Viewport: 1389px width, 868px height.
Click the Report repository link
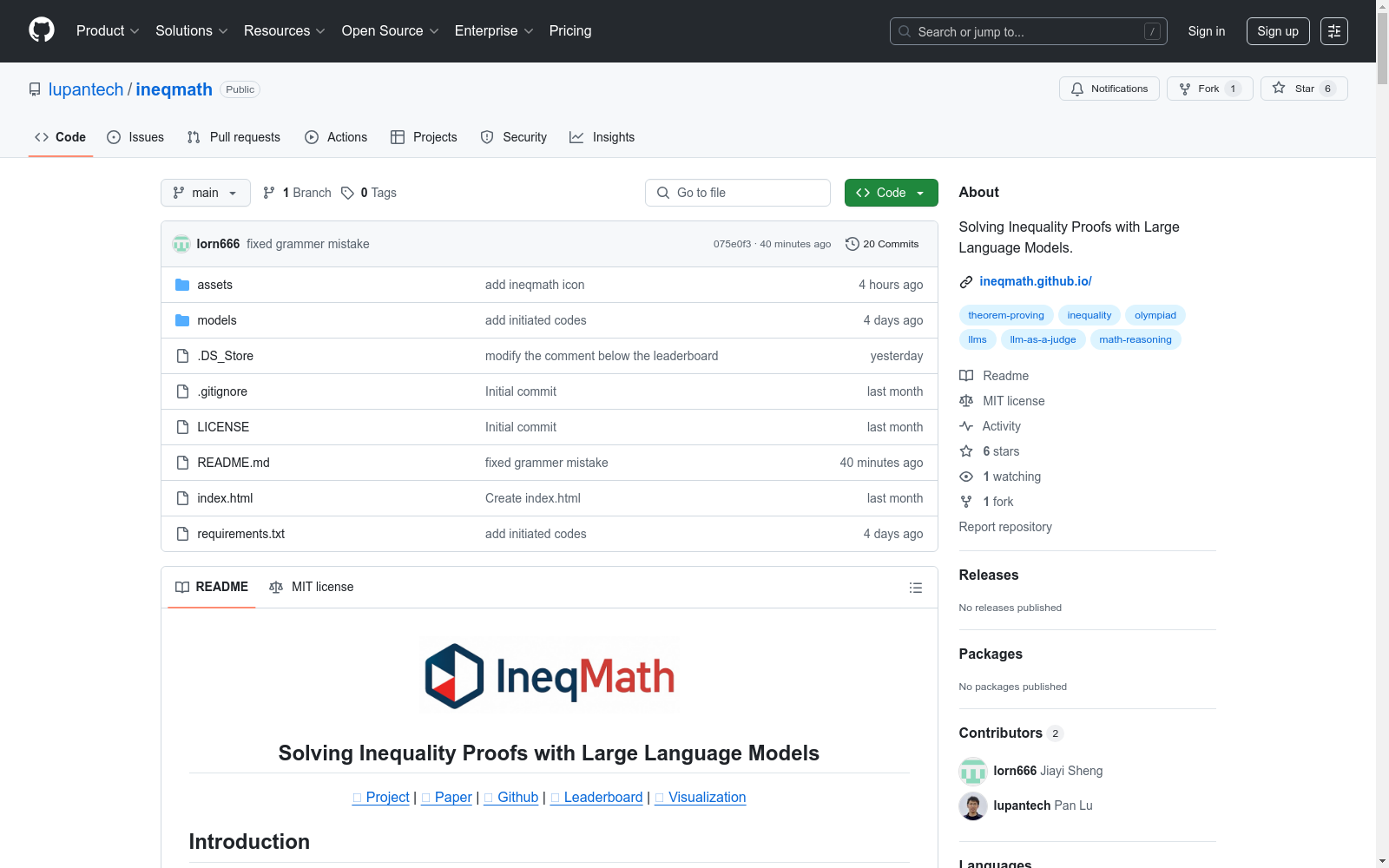tap(1005, 527)
